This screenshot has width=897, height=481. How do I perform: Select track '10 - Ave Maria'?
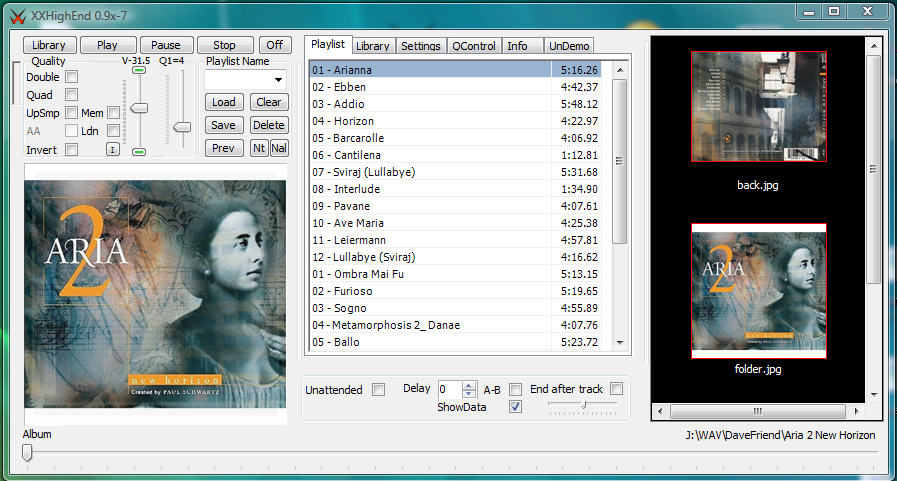pyautogui.click(x=455, y=223)
